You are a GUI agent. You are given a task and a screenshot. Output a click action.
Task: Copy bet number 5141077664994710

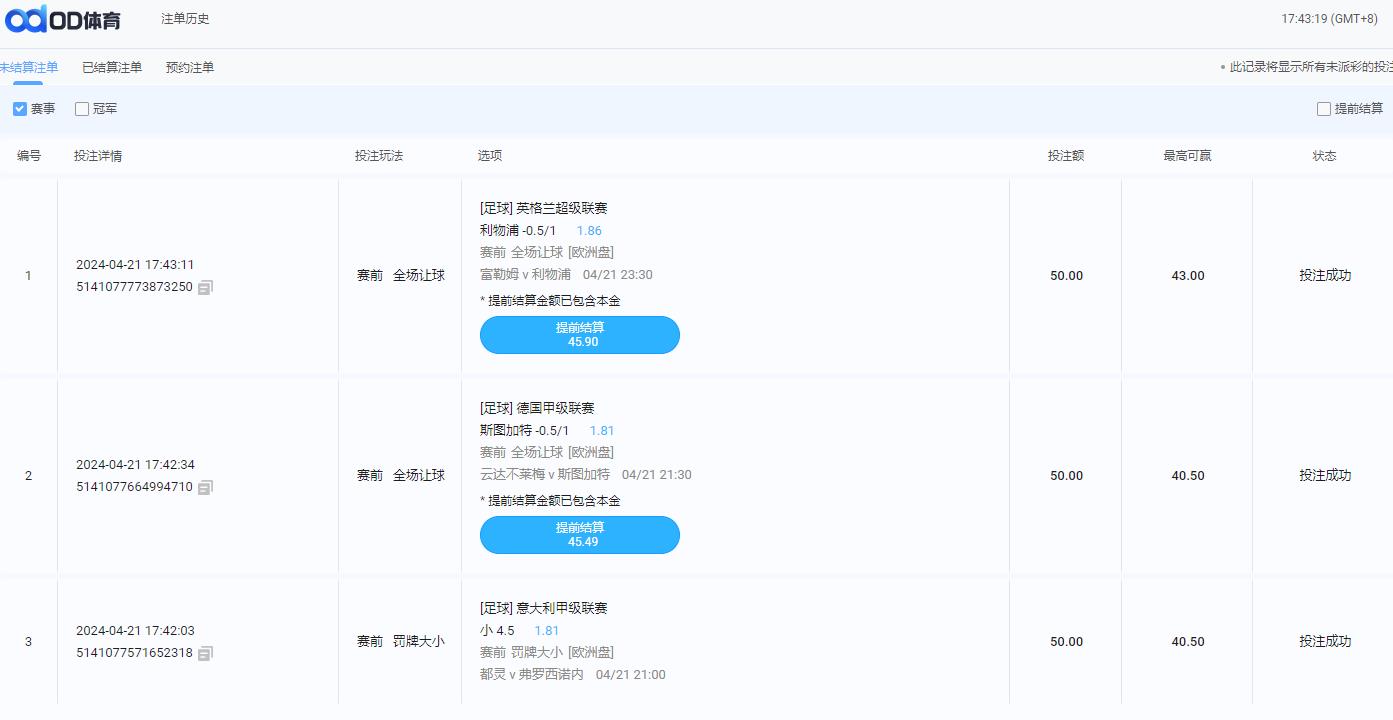coord(205,488)
